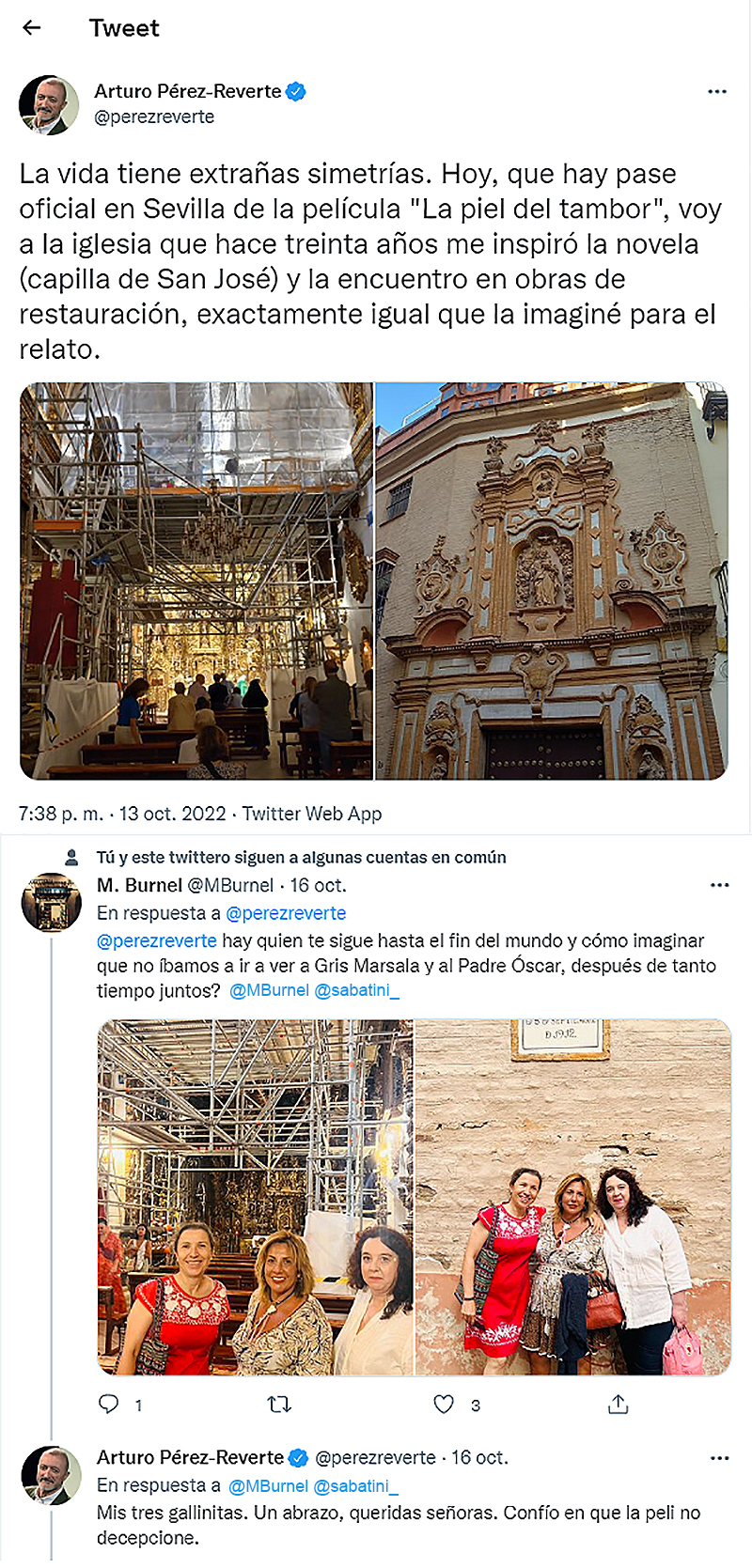
Task: Click the Twitter Web App source link
Action: pyautogui.click(x=312, y=814)
